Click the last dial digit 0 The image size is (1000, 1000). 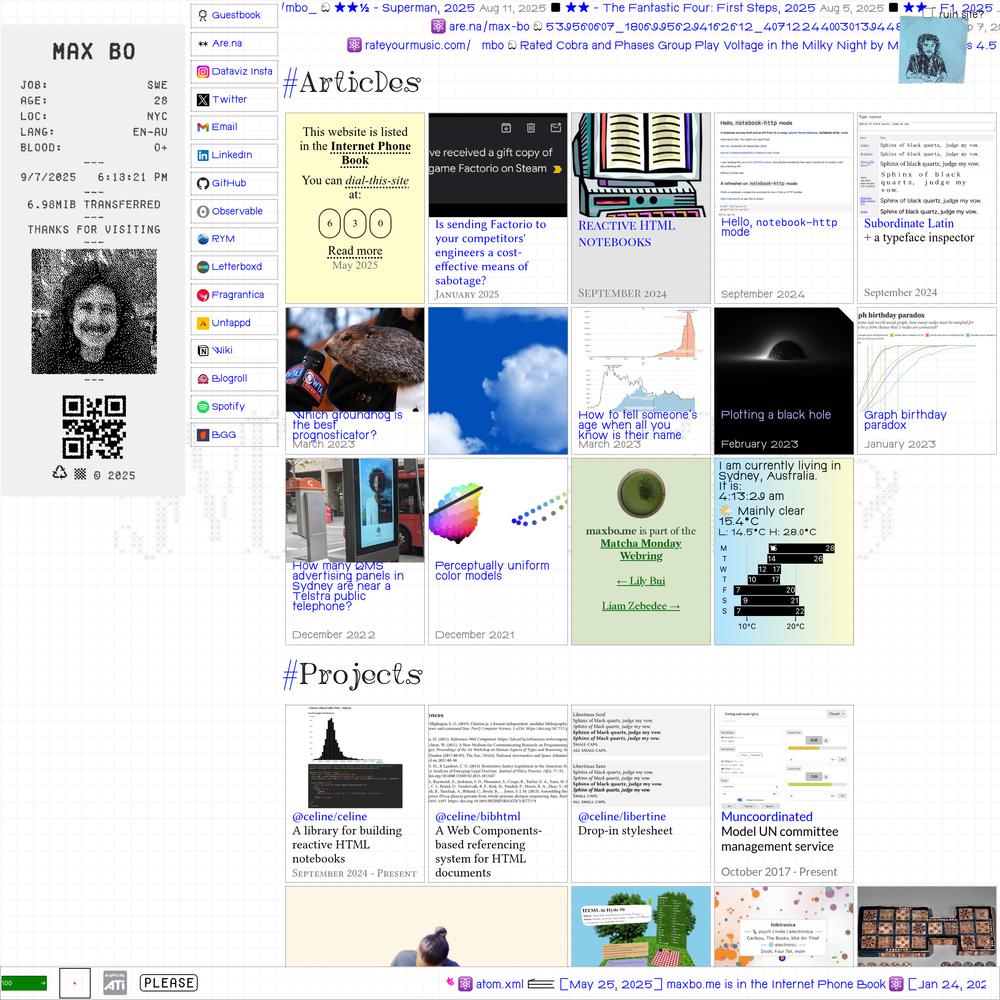pos(380,223)
